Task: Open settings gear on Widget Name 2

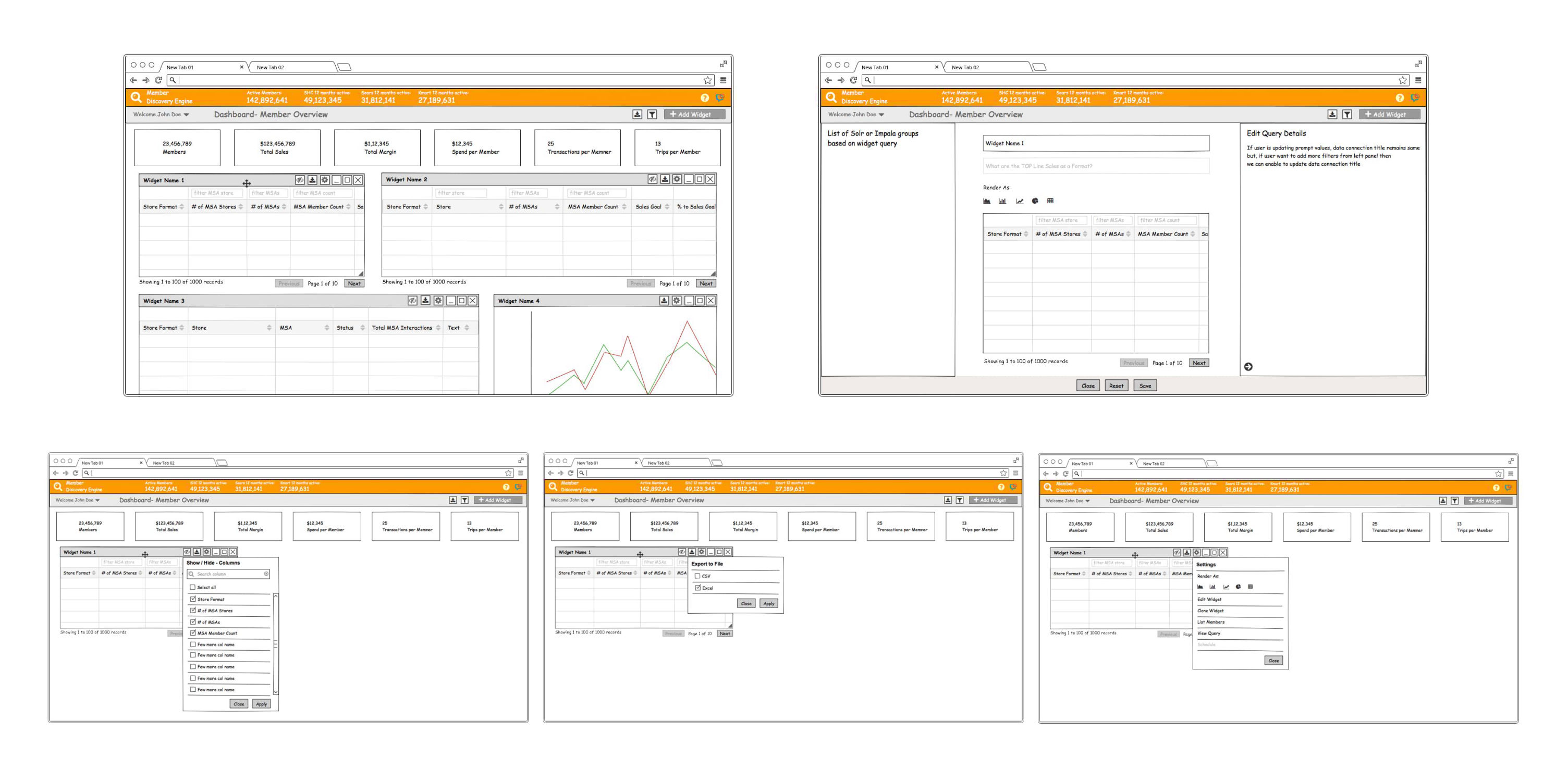Action: point(676,179)
